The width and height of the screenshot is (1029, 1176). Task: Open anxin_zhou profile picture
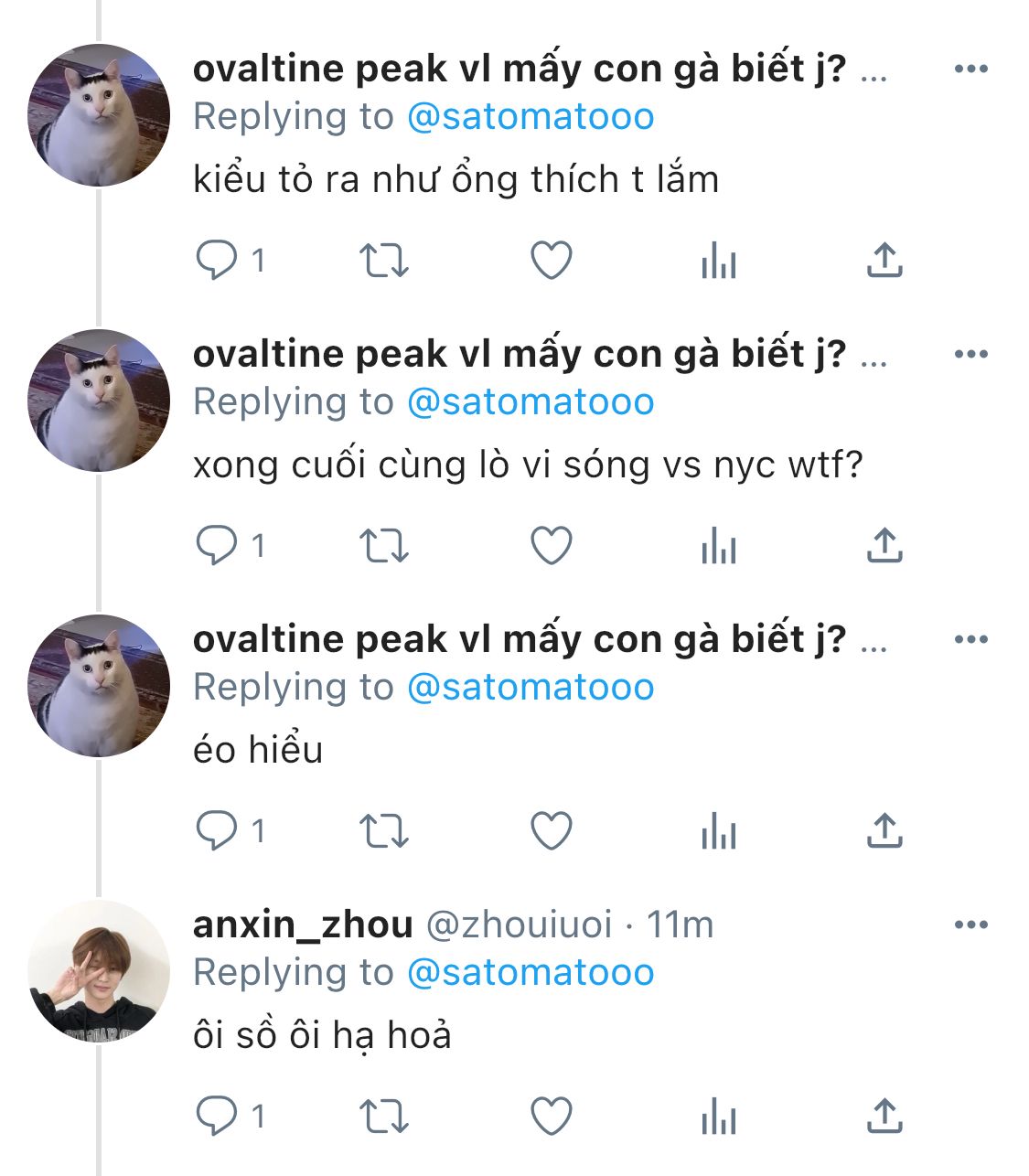click(x=99, y=971)
